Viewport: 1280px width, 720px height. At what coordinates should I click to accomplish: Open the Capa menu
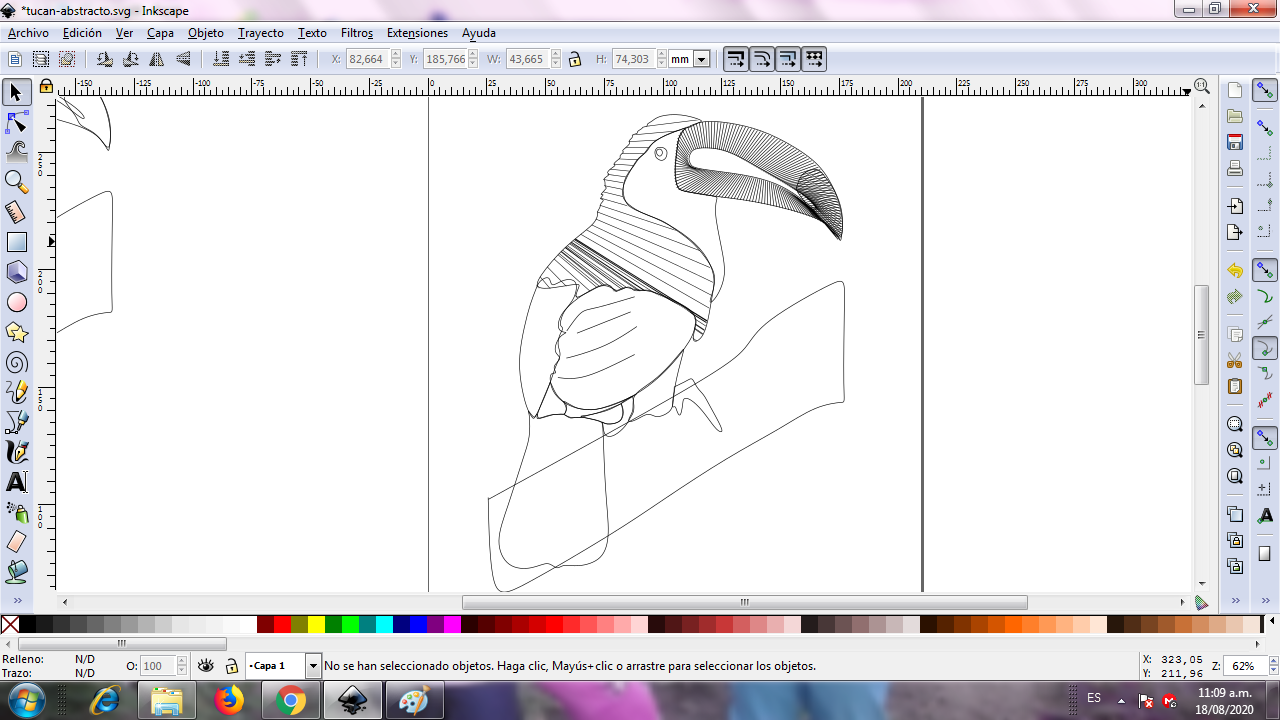click(x=160, y=33)
